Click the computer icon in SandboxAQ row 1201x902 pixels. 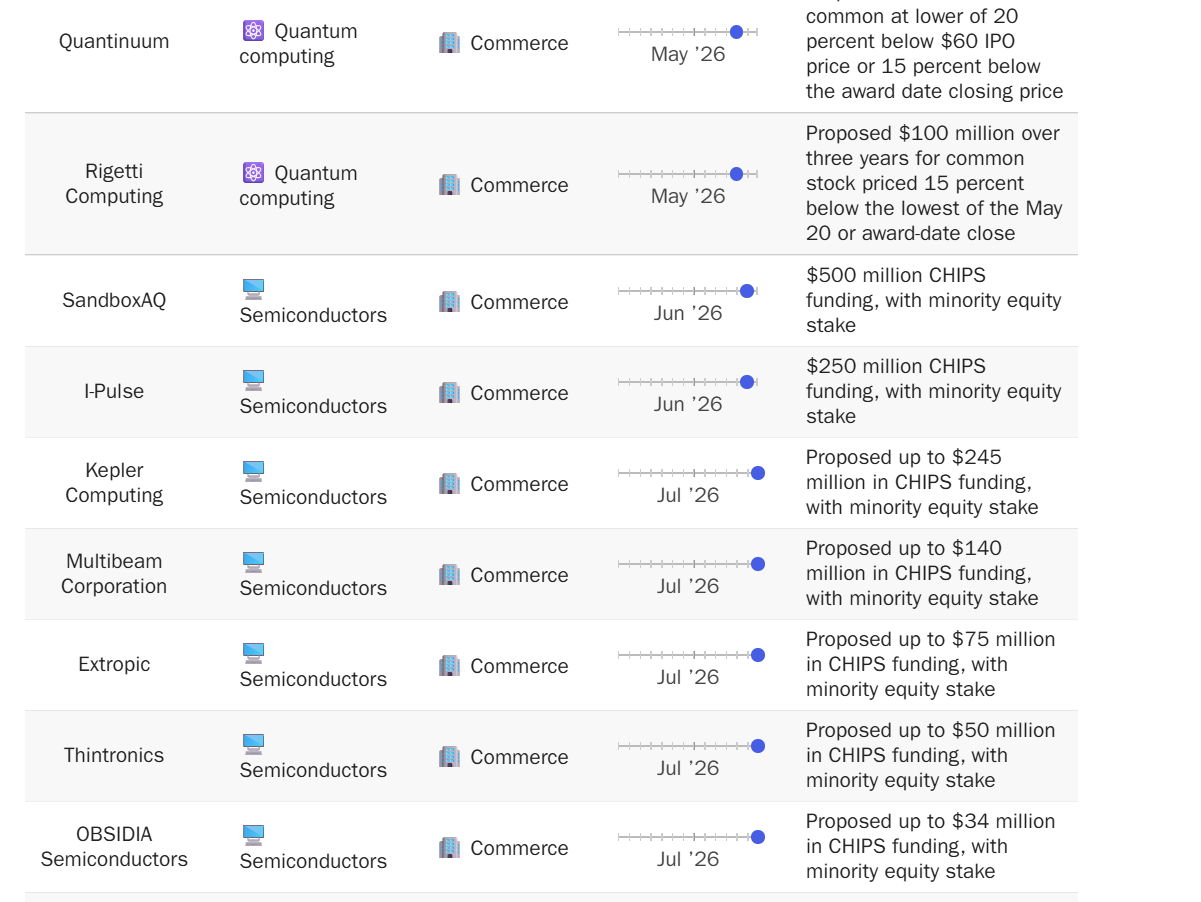click(x=253, y=290)
